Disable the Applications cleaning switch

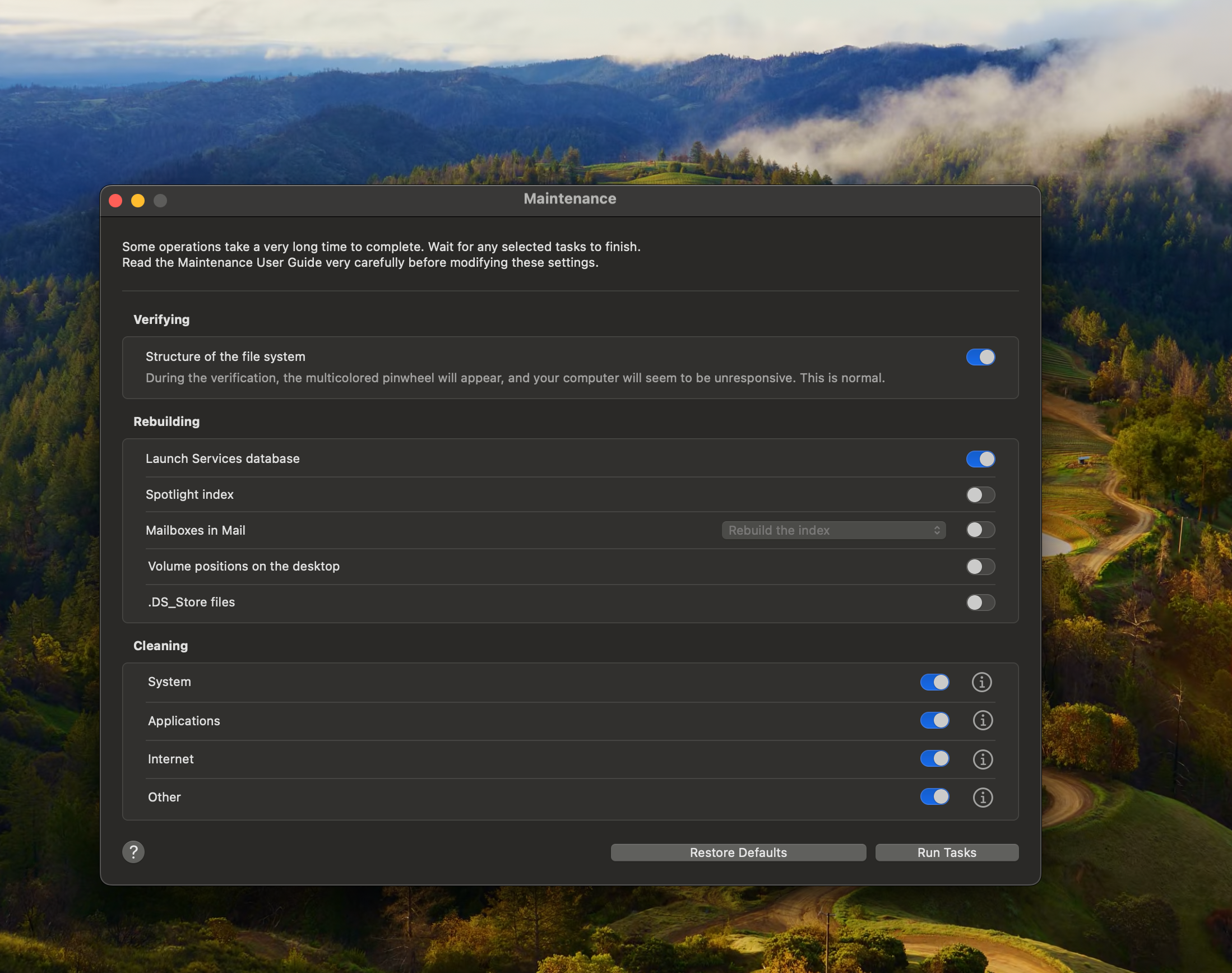[934, 721]
